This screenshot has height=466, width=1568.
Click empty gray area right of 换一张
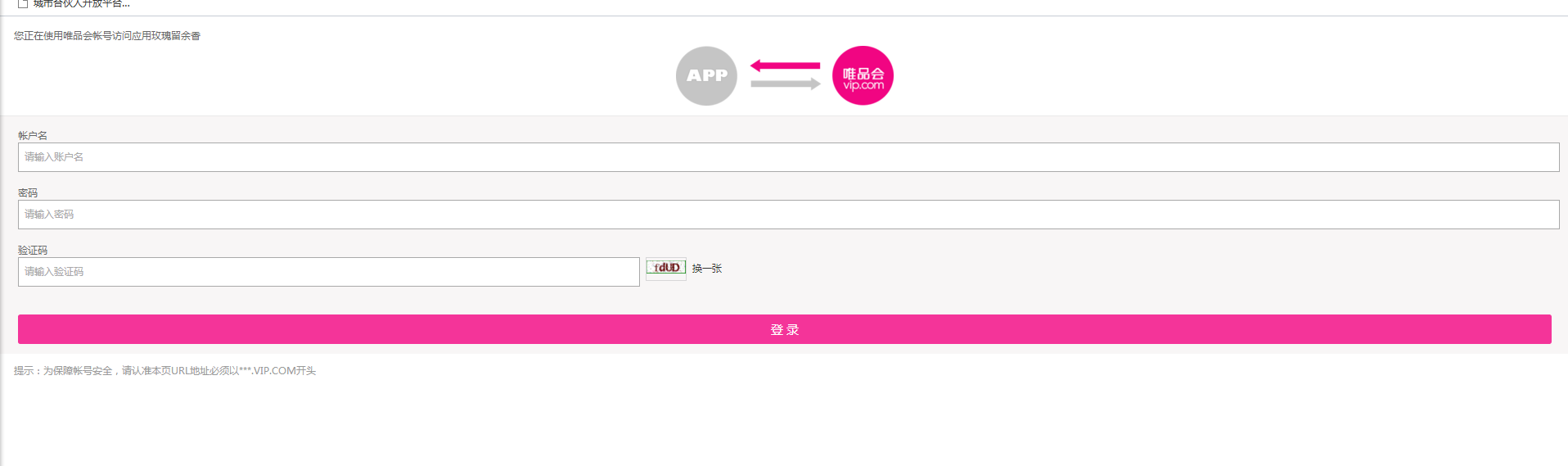click(1146, 270)
